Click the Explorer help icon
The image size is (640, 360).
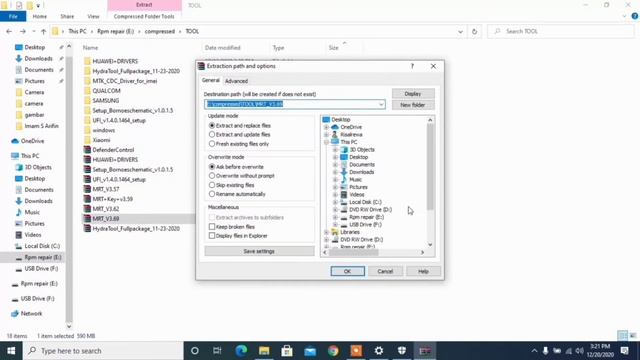tap(634, 16)
